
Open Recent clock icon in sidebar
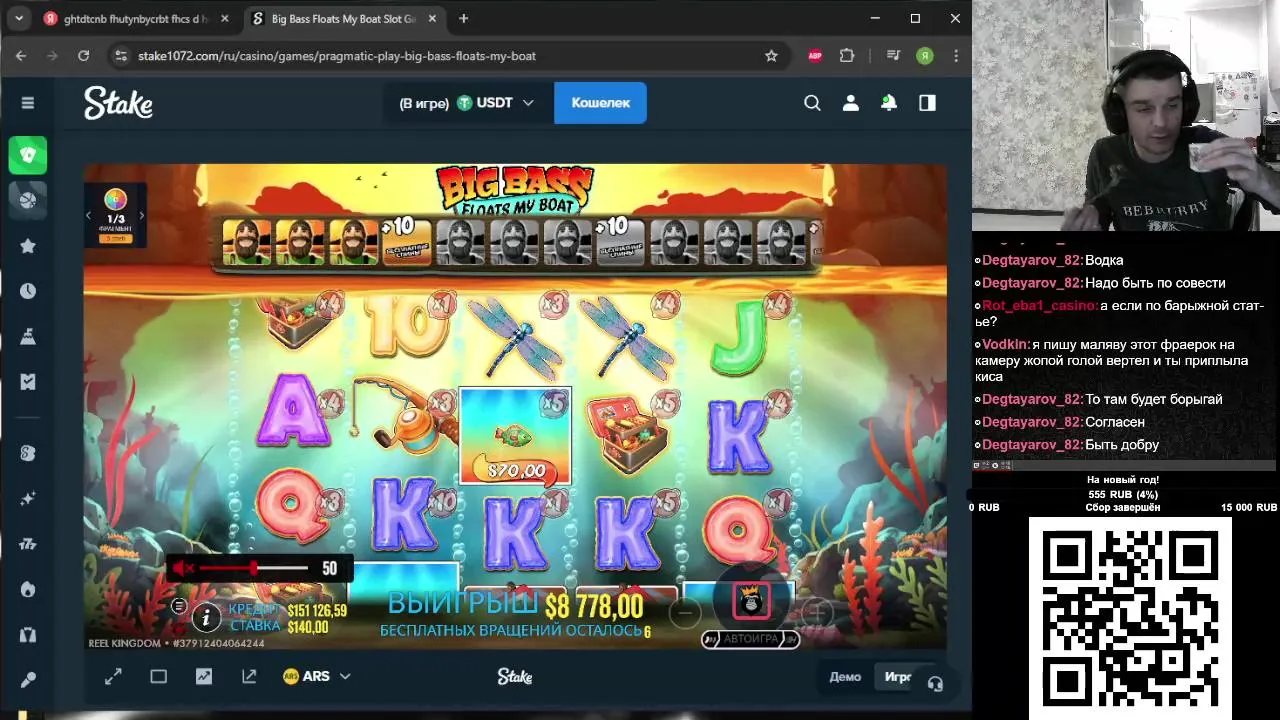click(x=28, y=291)
